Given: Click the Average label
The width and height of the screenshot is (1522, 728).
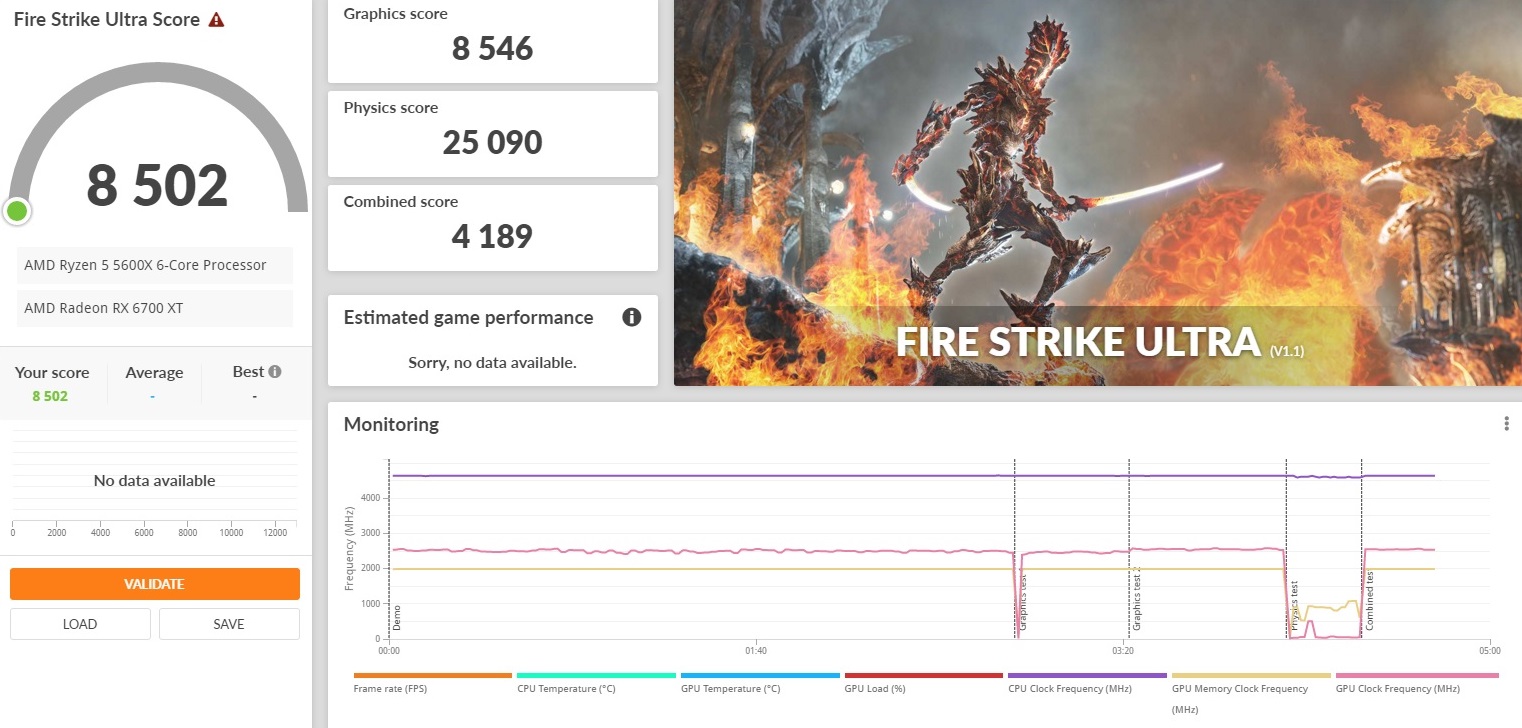Looking at the screenshot, I should 154,372.
